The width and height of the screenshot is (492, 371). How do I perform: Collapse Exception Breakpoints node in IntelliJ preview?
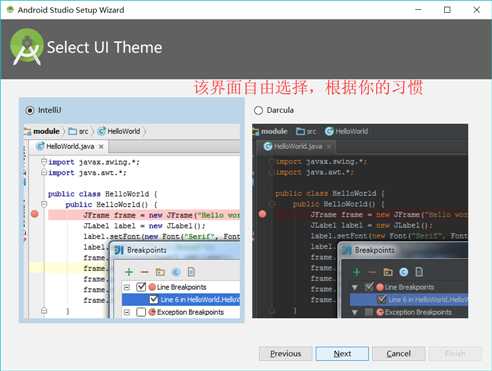(x=127, y=312)
